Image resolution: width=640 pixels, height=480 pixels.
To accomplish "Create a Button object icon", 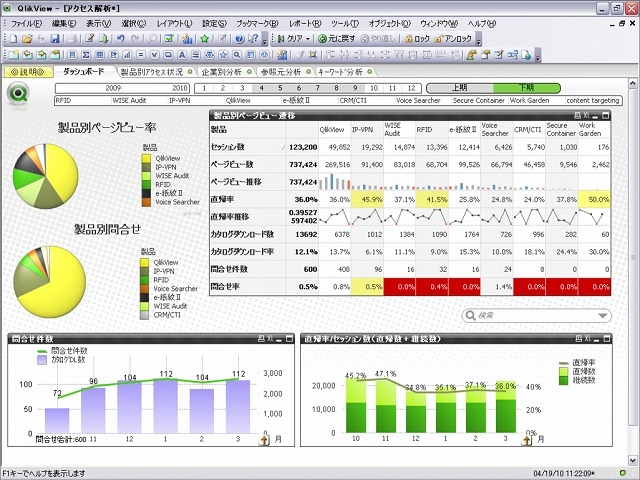I will pyautogui.click(x=168, y=55).
